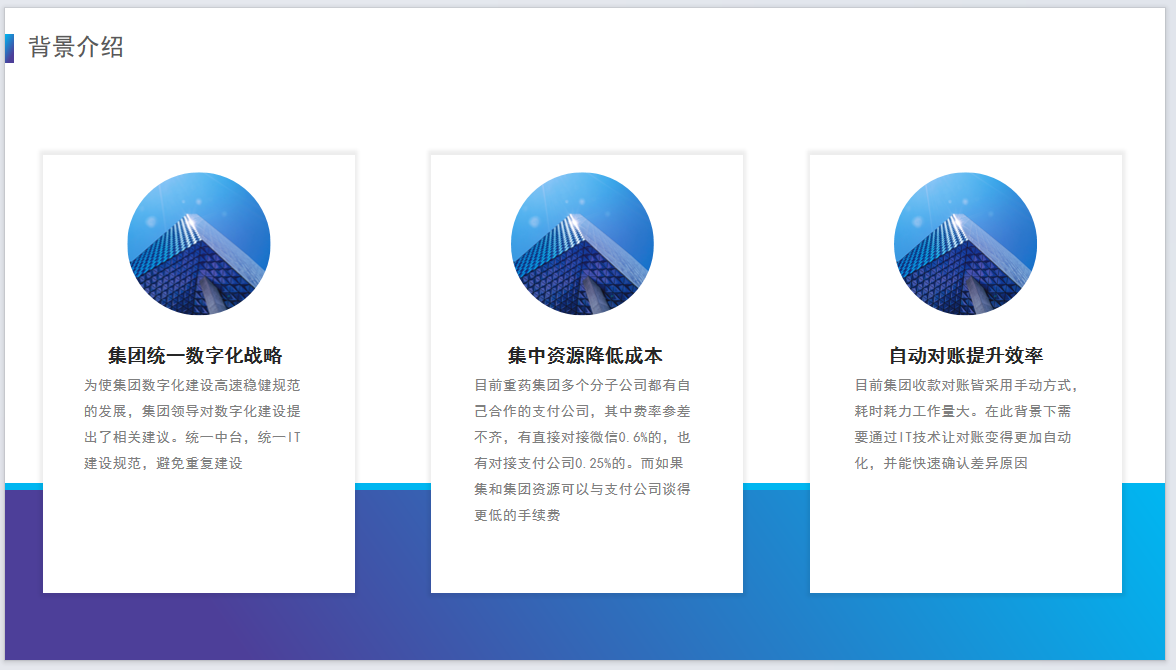The image size is (1176, 670).
Task: Select the heading 自动对账提升效率
Action: click(966, 355)
